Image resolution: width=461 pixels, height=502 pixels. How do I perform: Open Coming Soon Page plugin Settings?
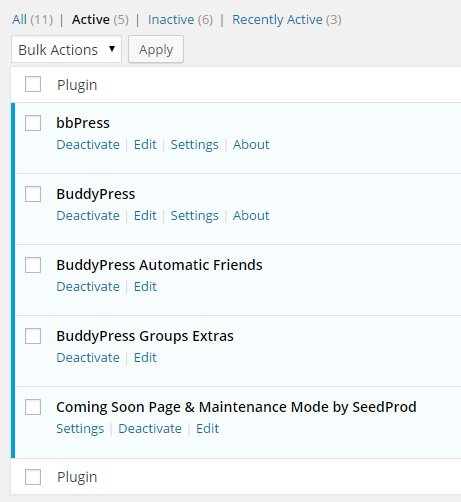[80, 429]
